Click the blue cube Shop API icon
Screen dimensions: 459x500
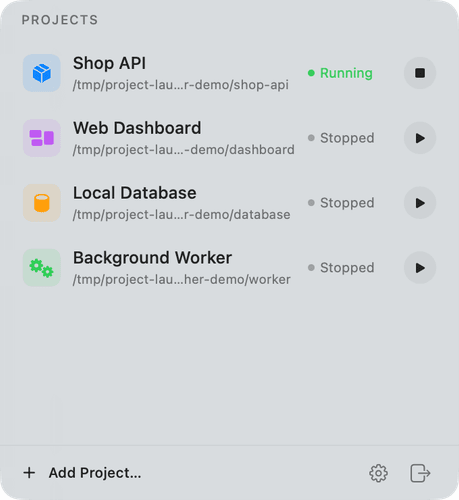point(42,73)
